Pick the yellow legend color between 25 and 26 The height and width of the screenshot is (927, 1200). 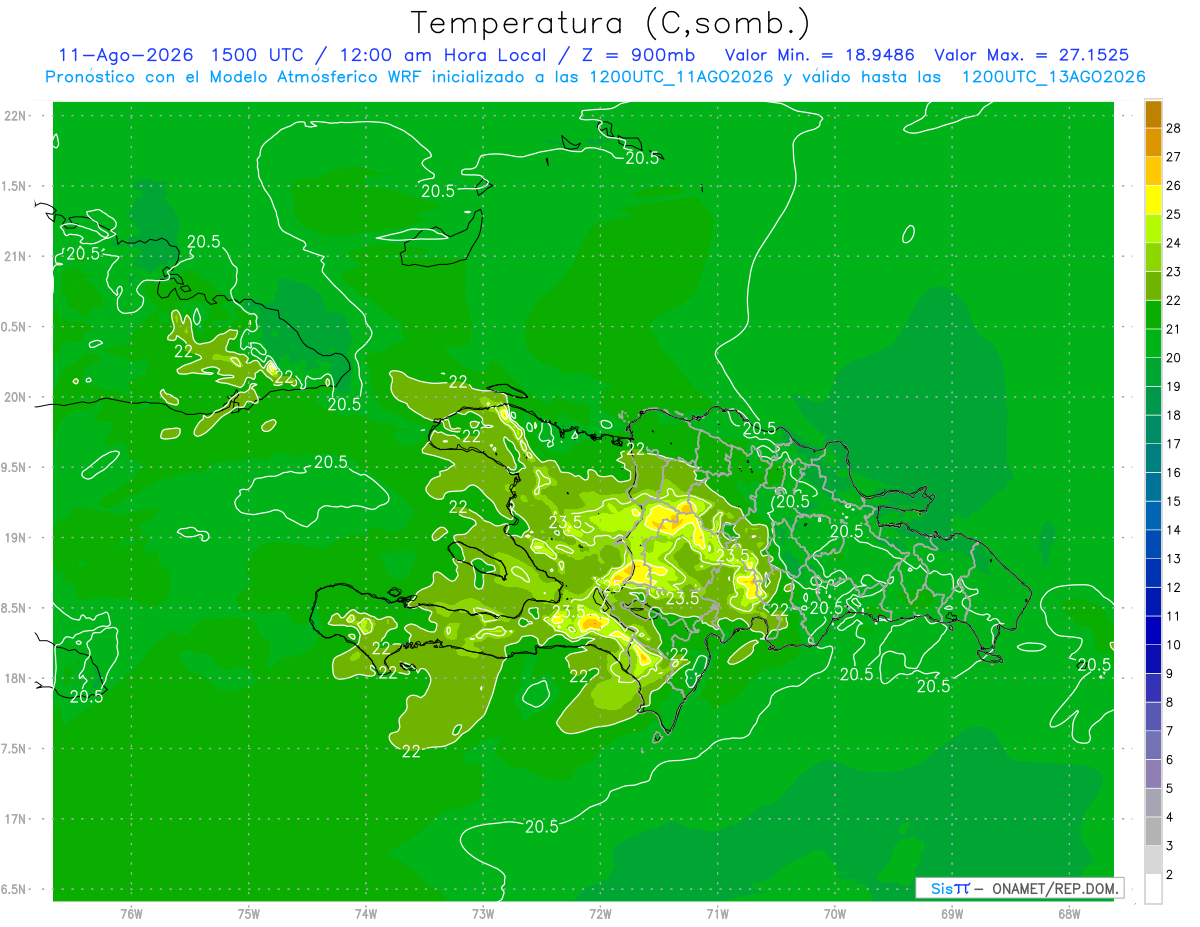coord(1153,199)
